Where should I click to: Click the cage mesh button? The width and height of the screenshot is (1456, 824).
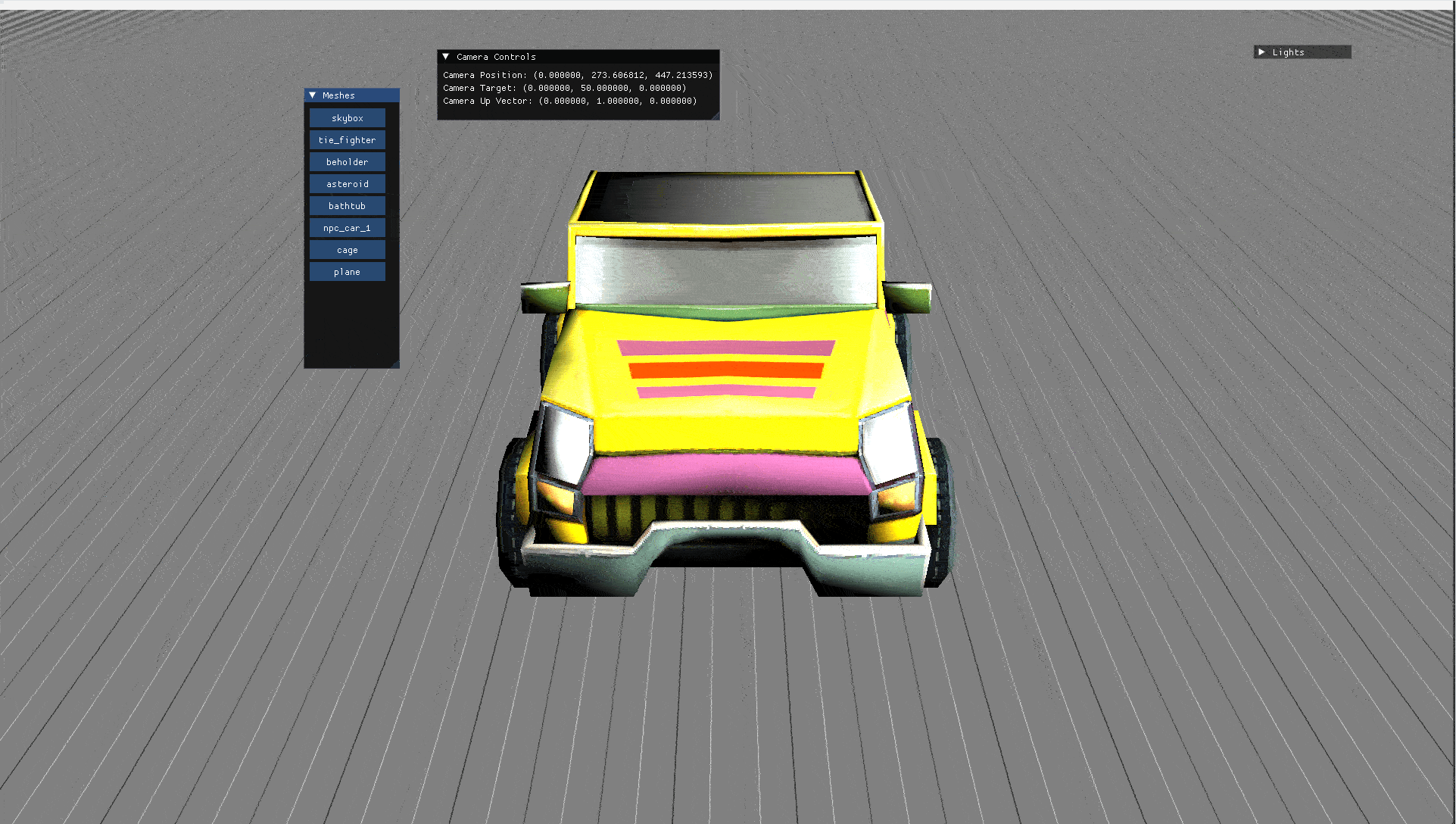347,250
